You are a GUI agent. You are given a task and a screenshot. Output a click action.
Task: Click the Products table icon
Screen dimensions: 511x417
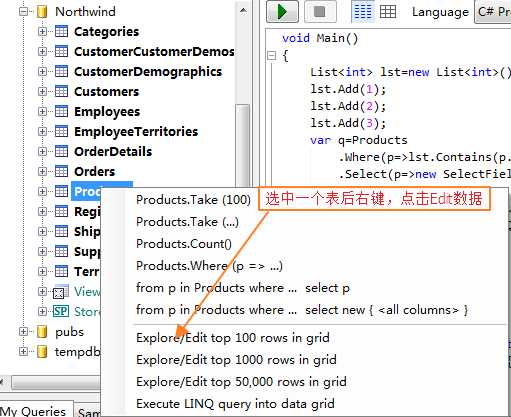pos(61,191)
